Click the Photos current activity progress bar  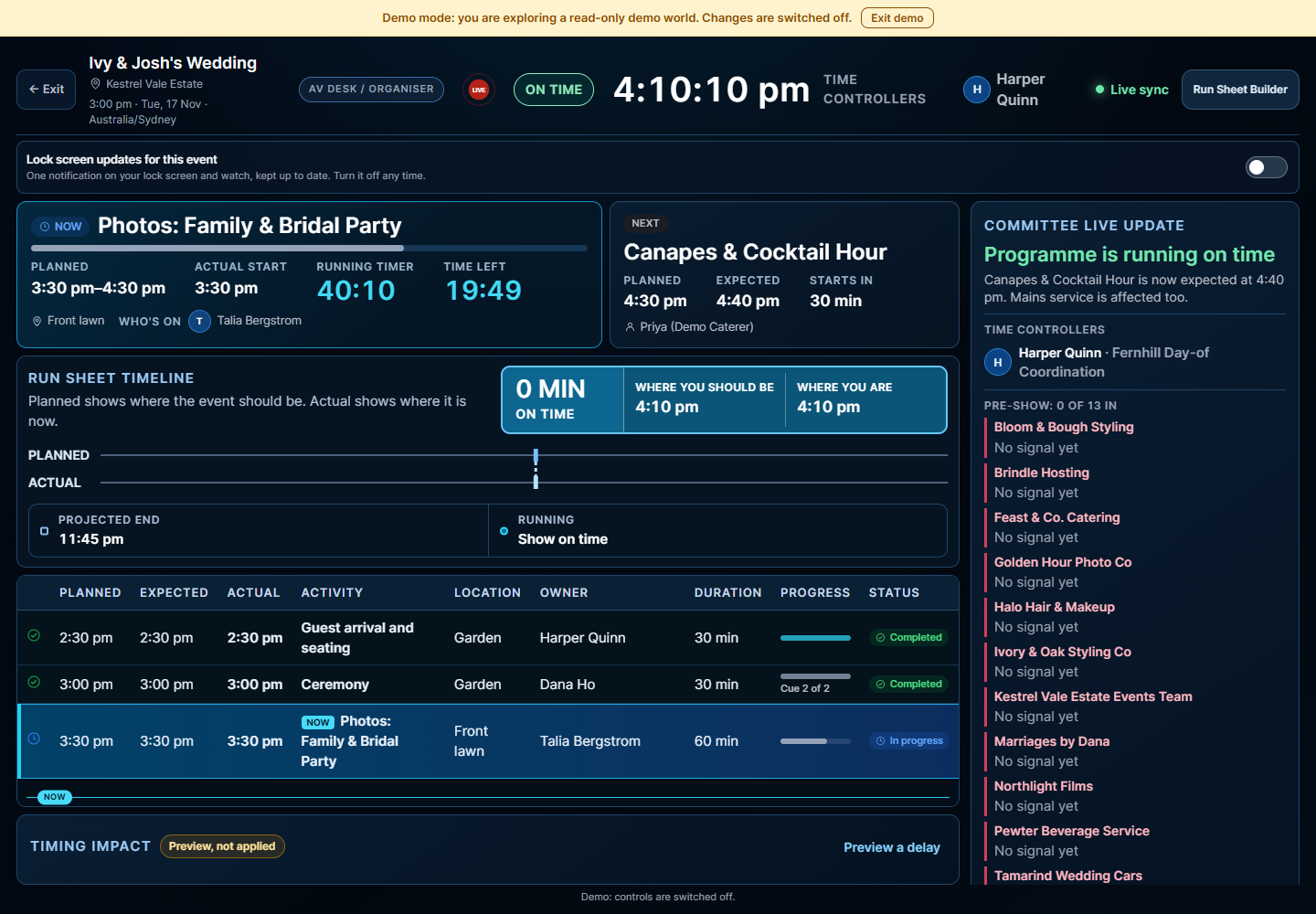point(309,248)
